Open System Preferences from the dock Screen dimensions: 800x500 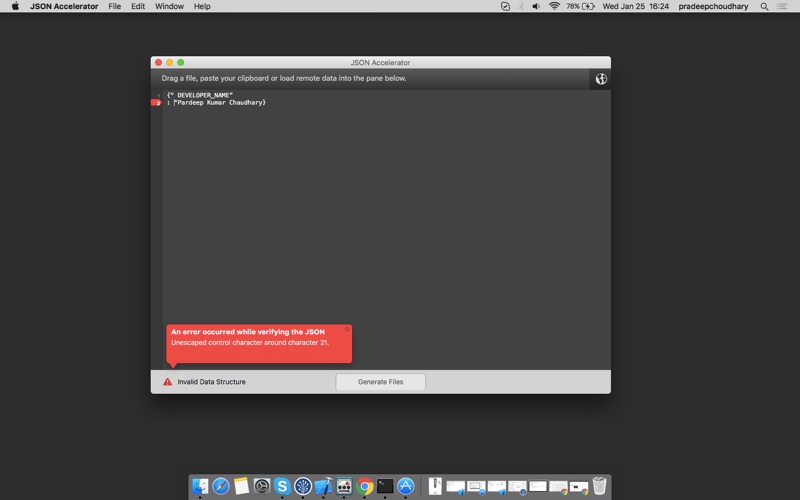point(262,486)
